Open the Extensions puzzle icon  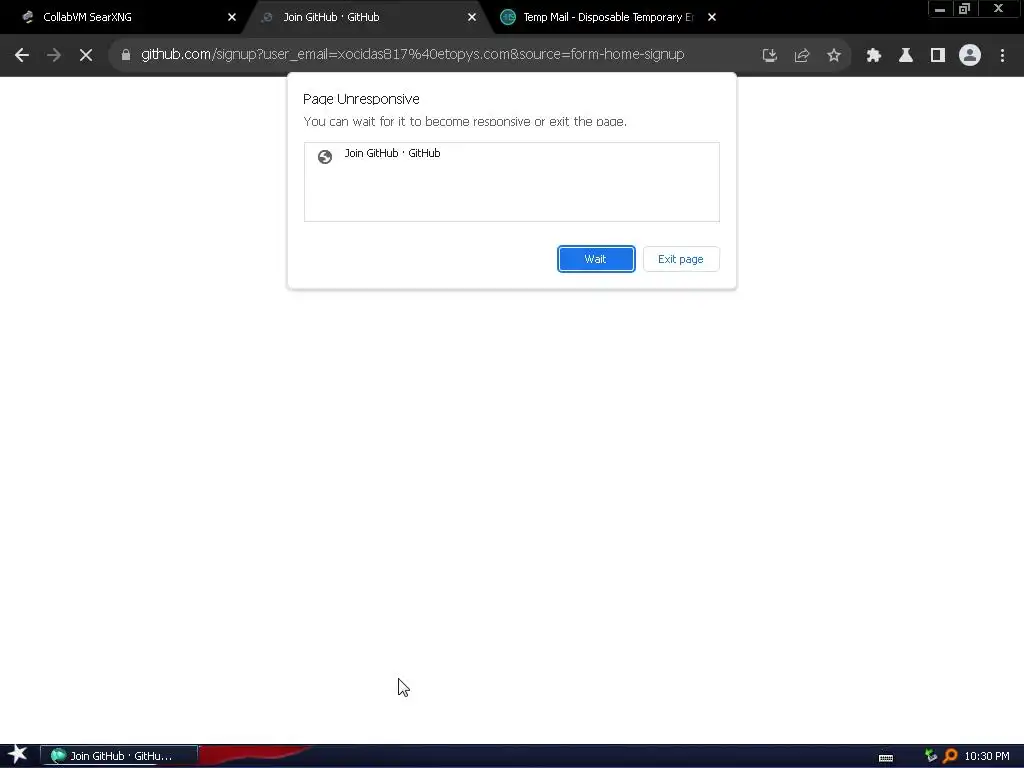(x=873, y=56)
